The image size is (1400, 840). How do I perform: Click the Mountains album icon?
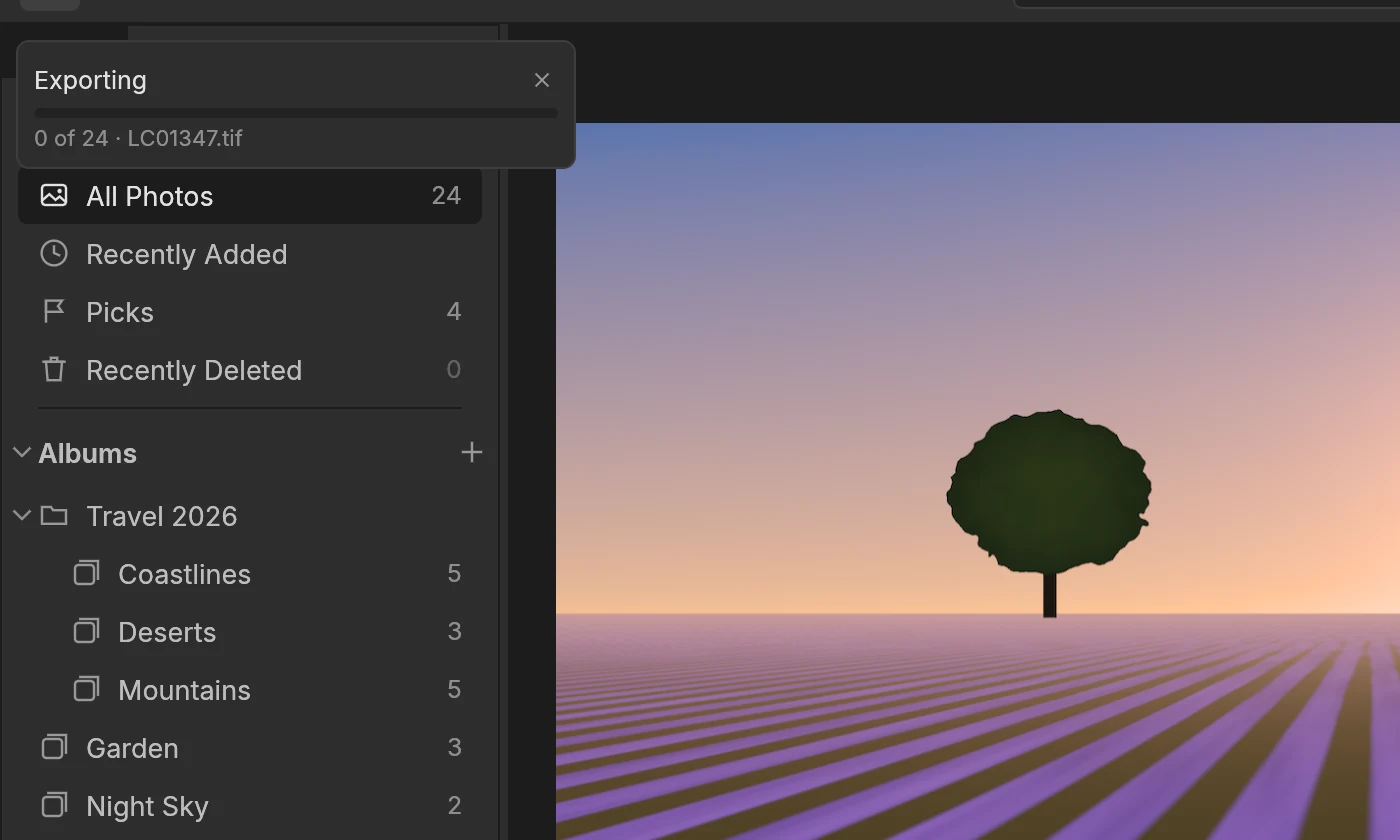point(86,689)
